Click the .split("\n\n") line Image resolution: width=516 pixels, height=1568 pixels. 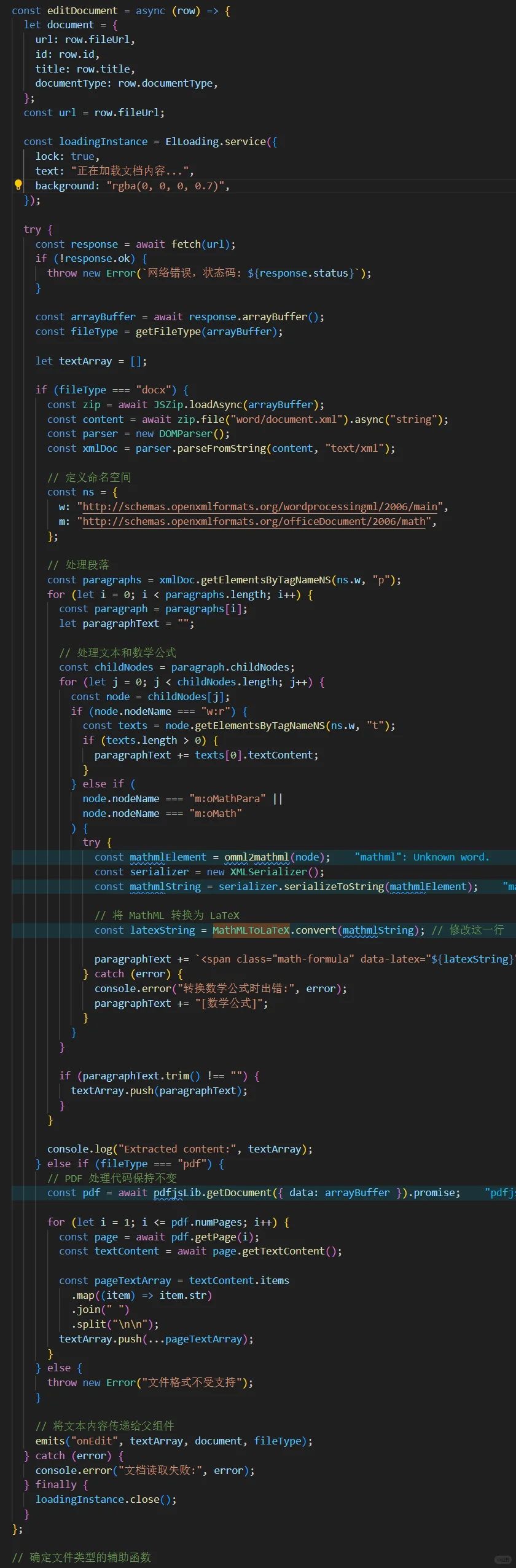point(115,1325)
